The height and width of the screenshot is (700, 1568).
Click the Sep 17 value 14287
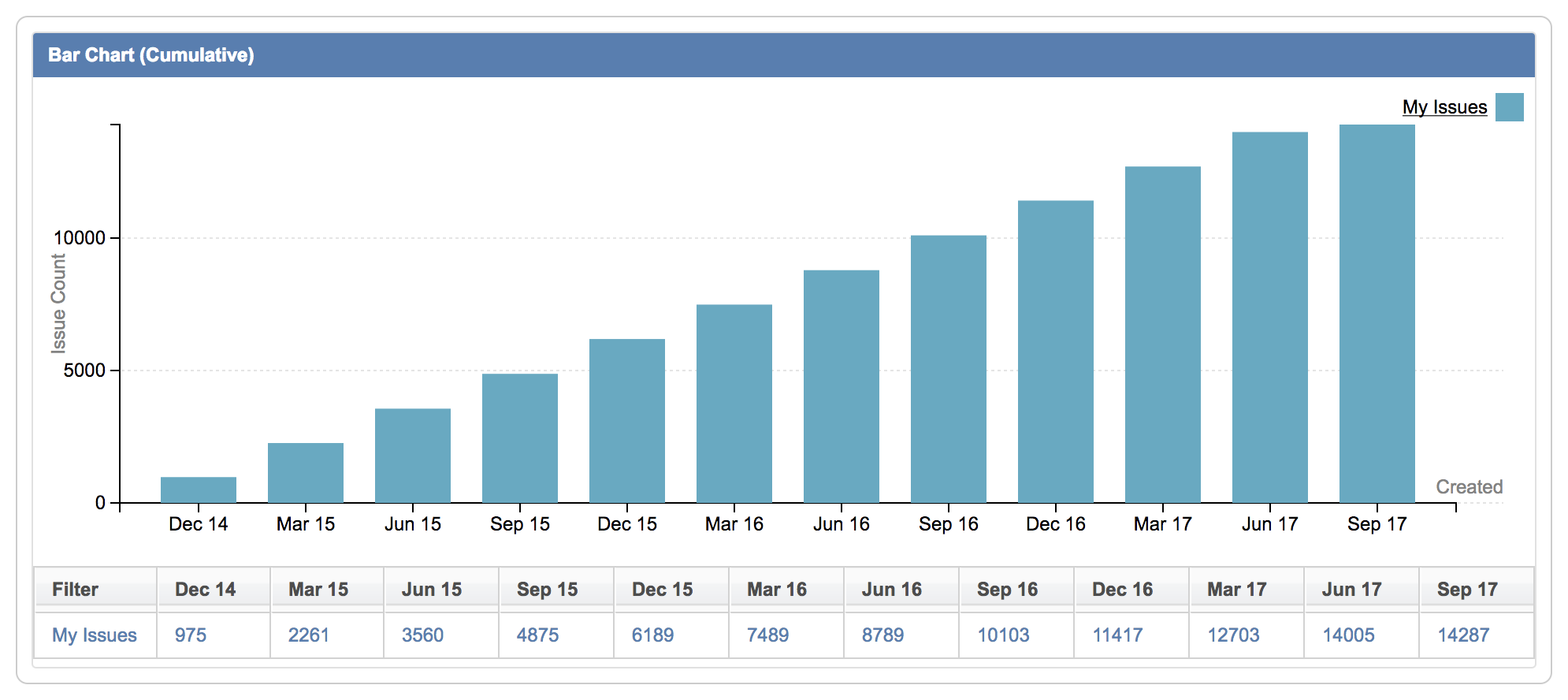(x=1463, y=635)
